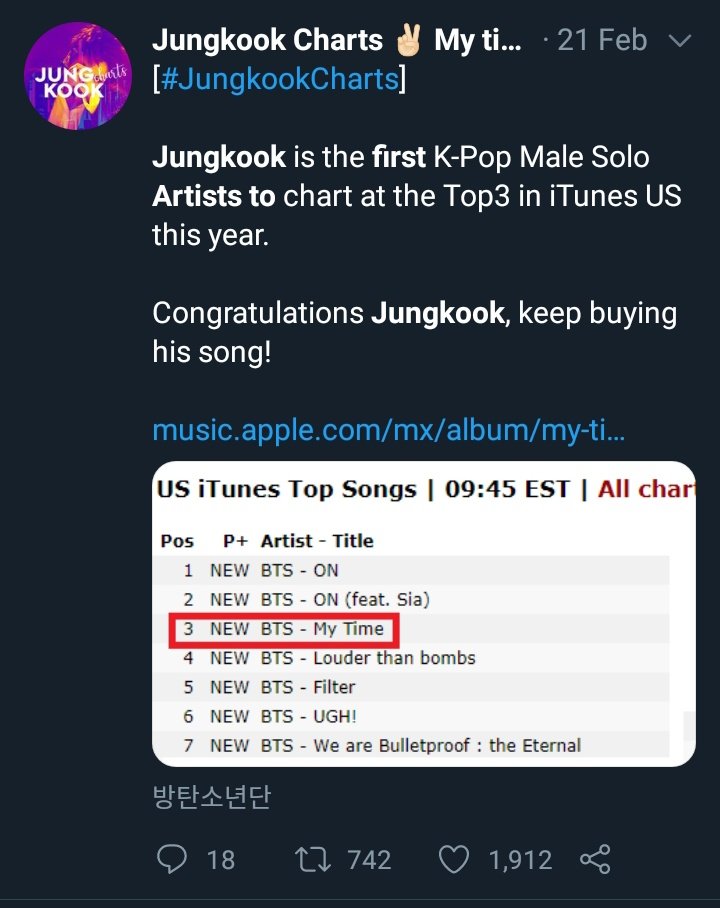Image resolution: width=720 pixels, height=908 pixels.
Task: Click the 방탄소년단 label under image
Action: [211, 797]
